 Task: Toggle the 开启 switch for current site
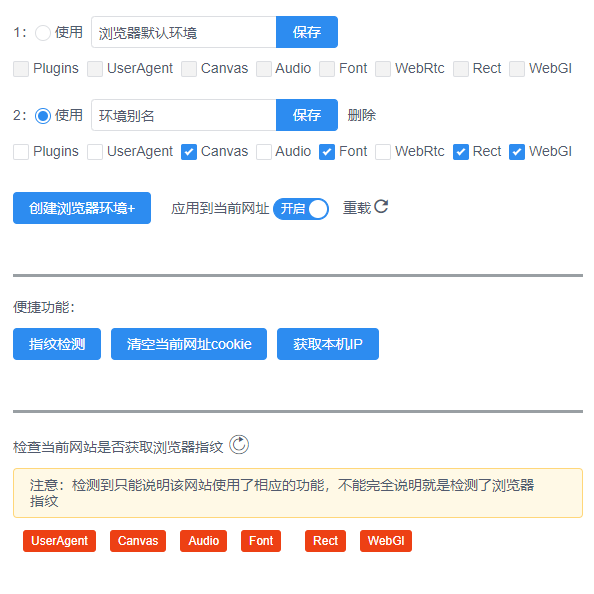pyautogui.click(x=301, y=209)
